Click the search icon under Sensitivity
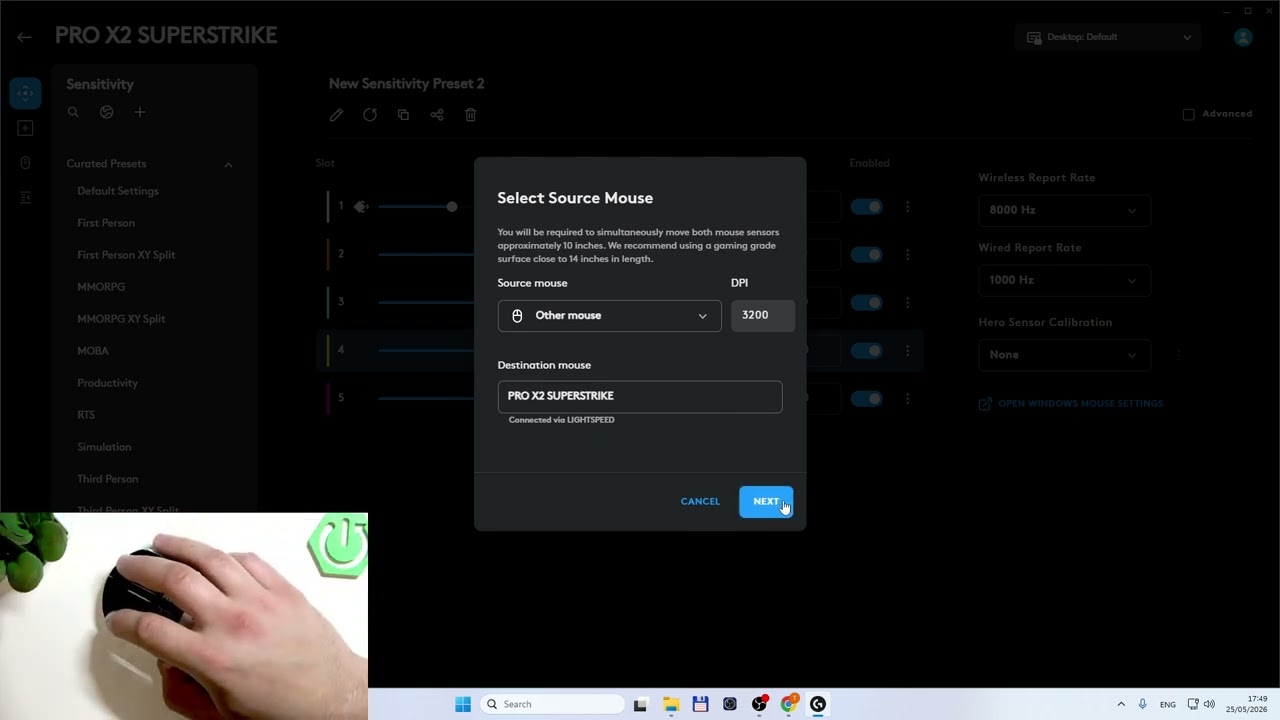The width and height of the screenshot is (1280, 720). click(73, 112)
